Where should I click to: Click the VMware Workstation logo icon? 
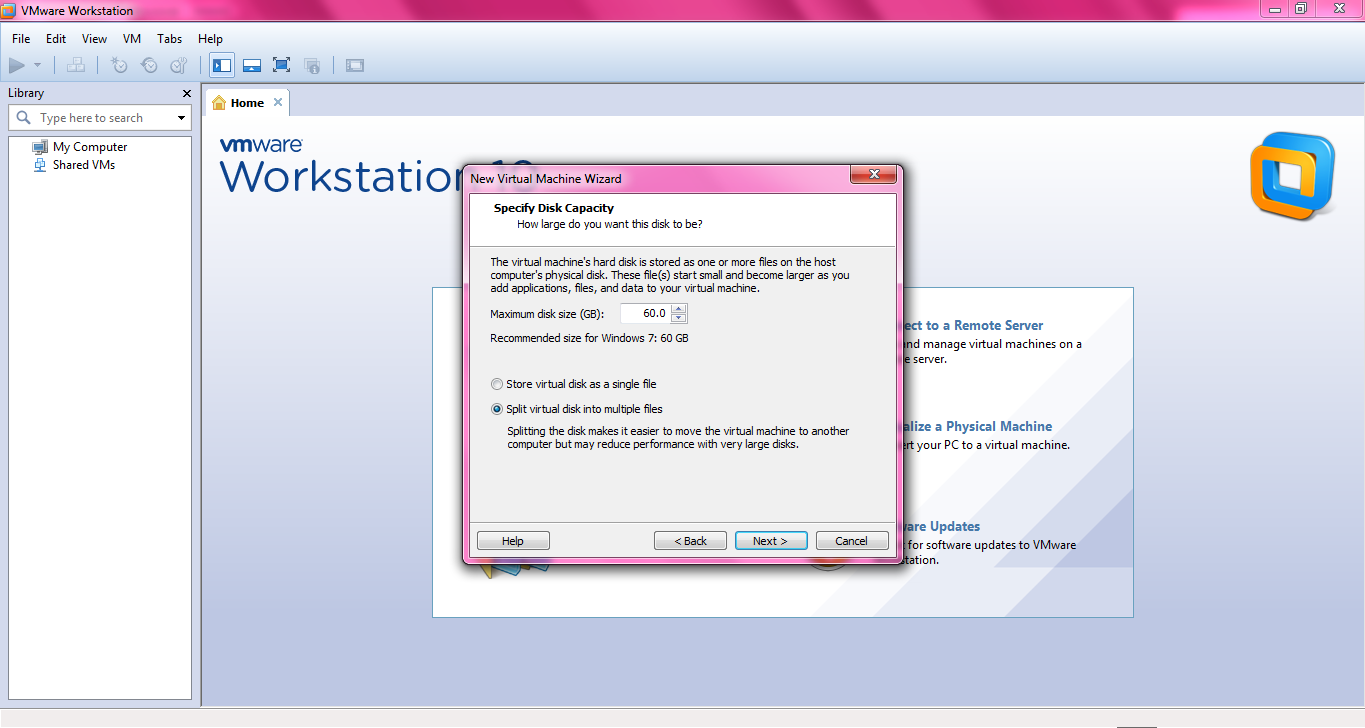pyautogui.click(x=1292, y=175)
